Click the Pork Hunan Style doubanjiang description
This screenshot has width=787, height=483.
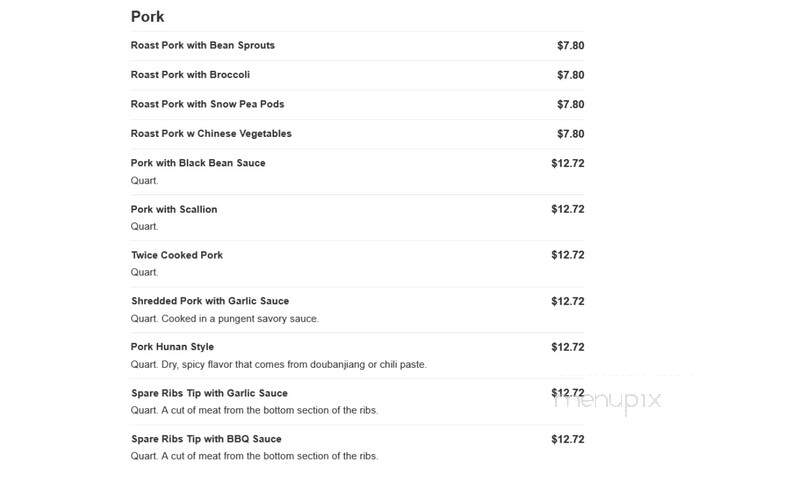point(279,365)
